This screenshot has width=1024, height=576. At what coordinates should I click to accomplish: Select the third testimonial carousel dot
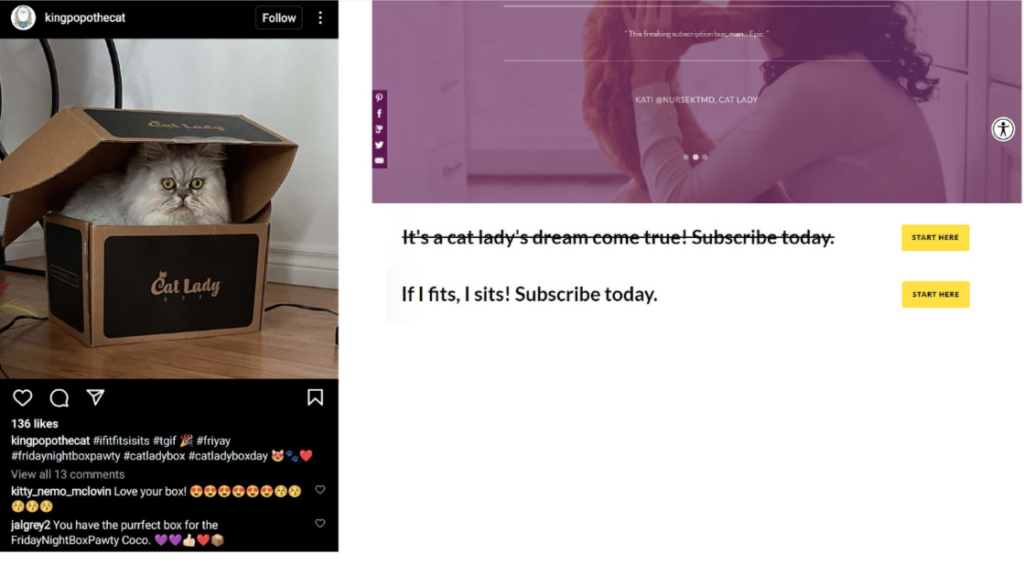coord(705,157)
